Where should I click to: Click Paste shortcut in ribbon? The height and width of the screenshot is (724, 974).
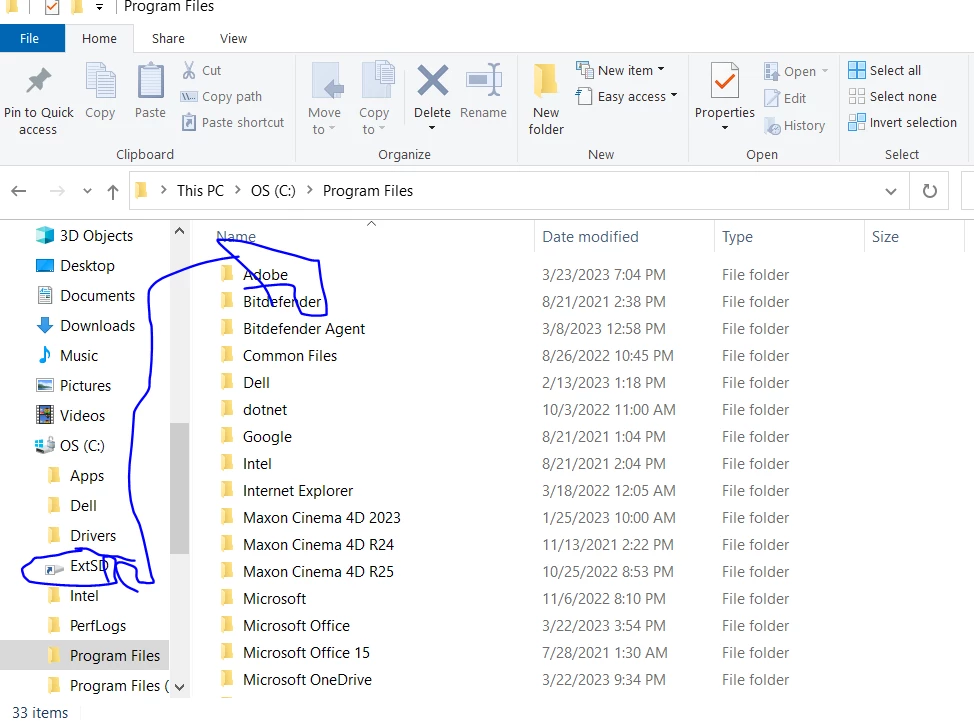click(233, 122)
